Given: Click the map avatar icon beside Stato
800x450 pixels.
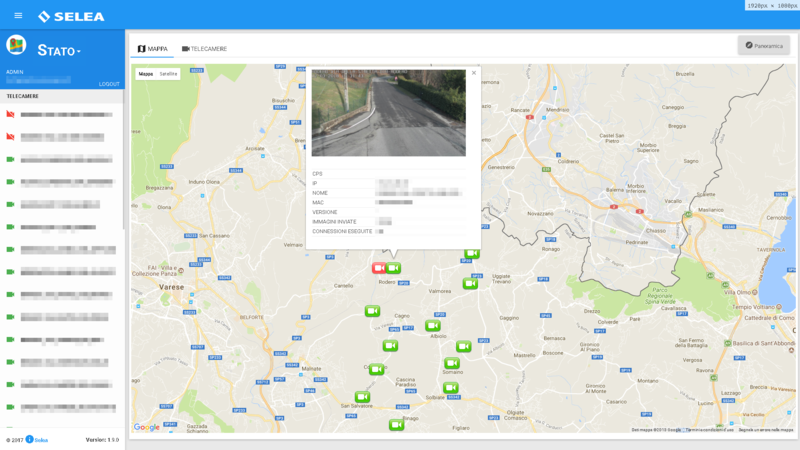Looking at the screenshot, I should click(16, 45).
